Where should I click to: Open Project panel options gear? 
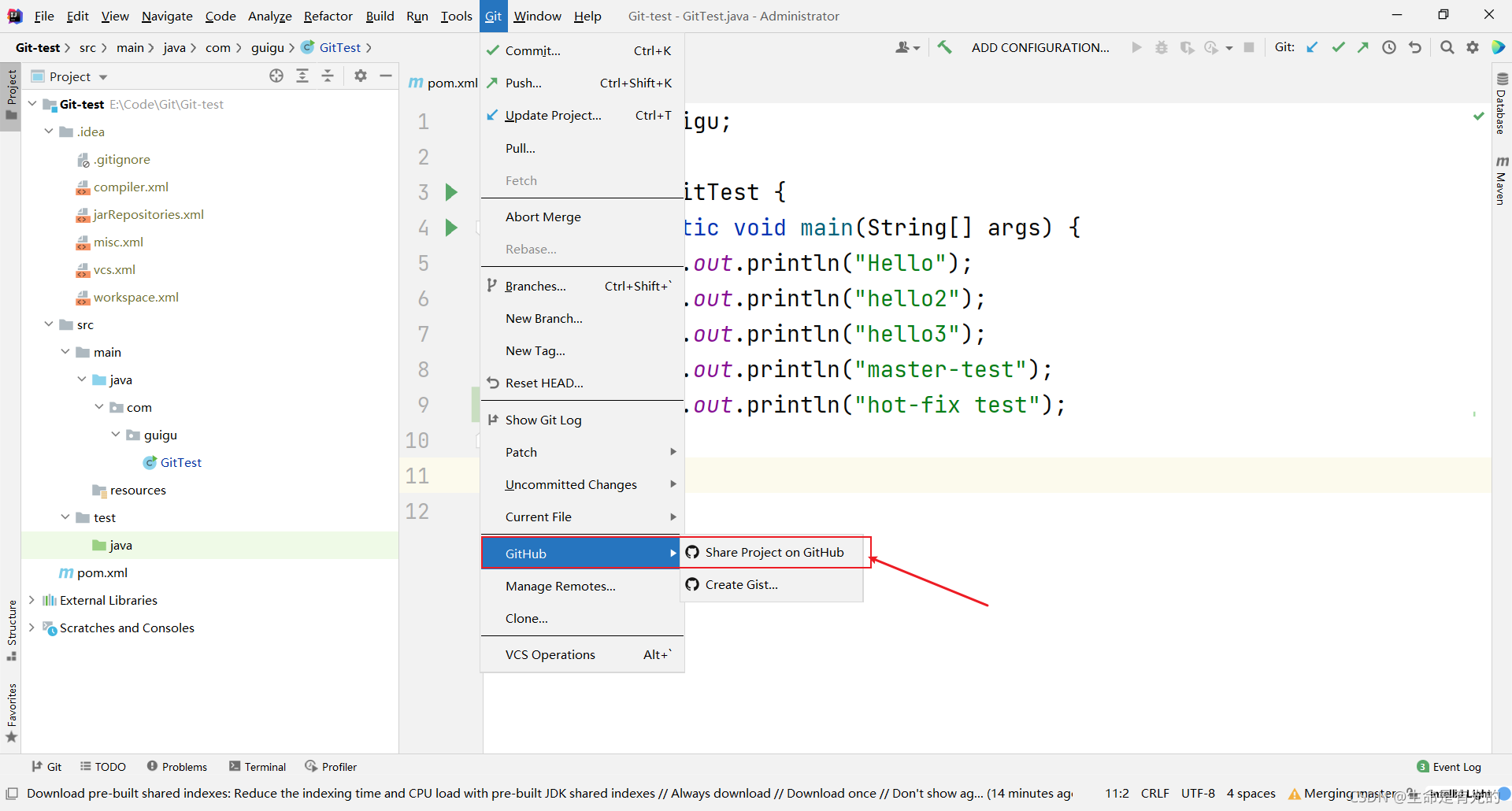point(361,76)
